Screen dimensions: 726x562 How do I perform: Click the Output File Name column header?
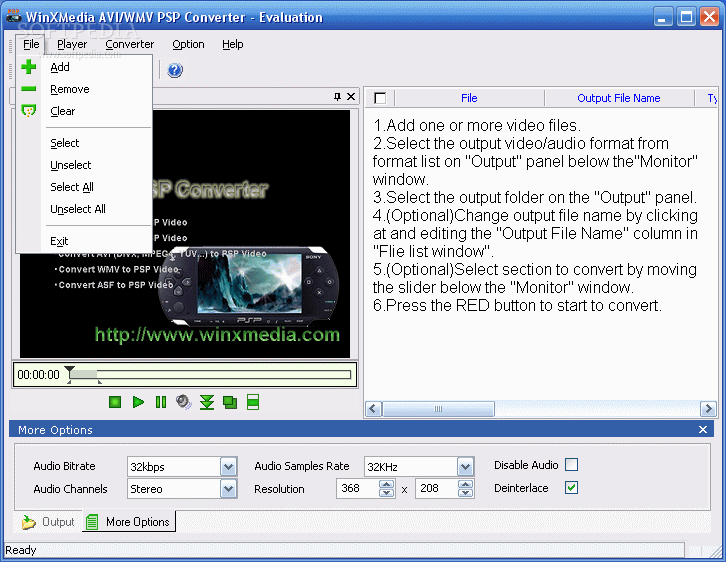(x=619, y=98)
